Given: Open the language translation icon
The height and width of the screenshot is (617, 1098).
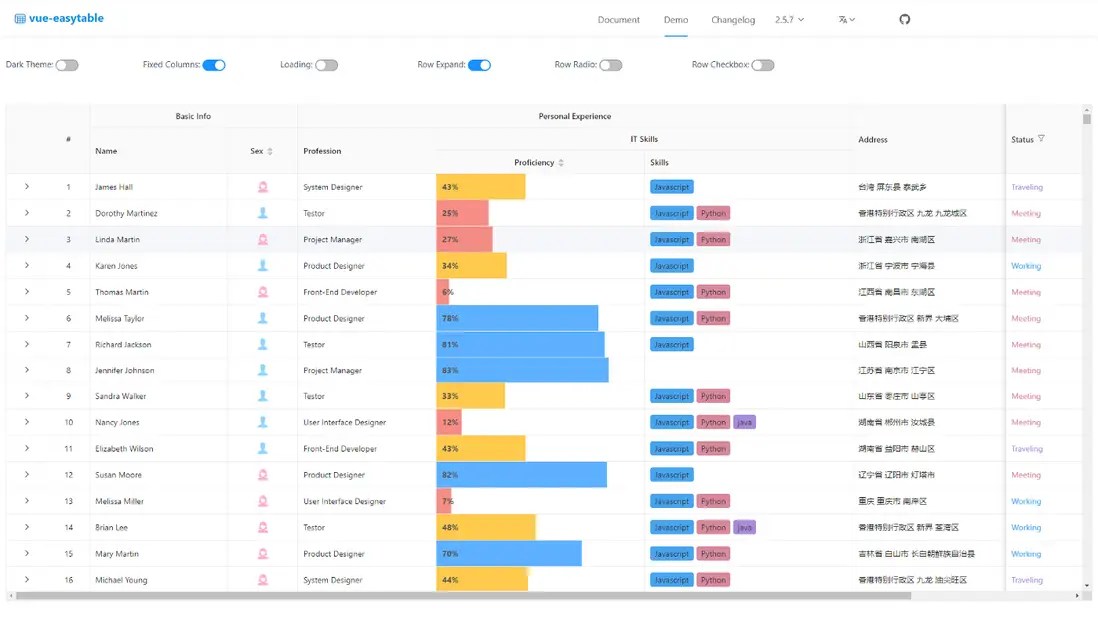Looking at the screenshot, I should [x=845, y=19].
